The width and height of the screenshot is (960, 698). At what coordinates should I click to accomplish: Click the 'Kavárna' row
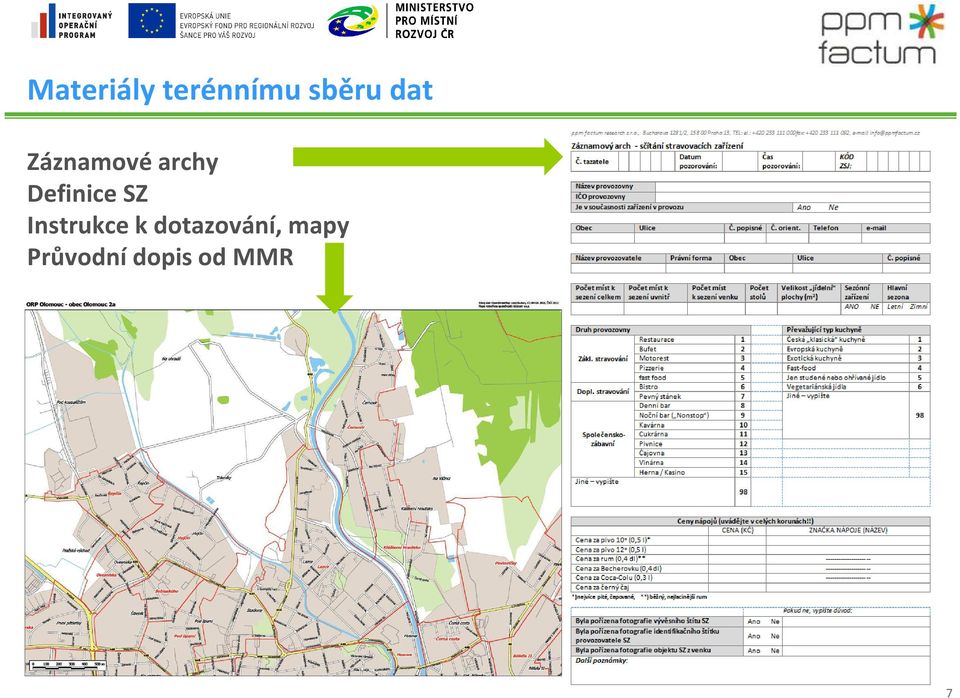click(692, 424)
